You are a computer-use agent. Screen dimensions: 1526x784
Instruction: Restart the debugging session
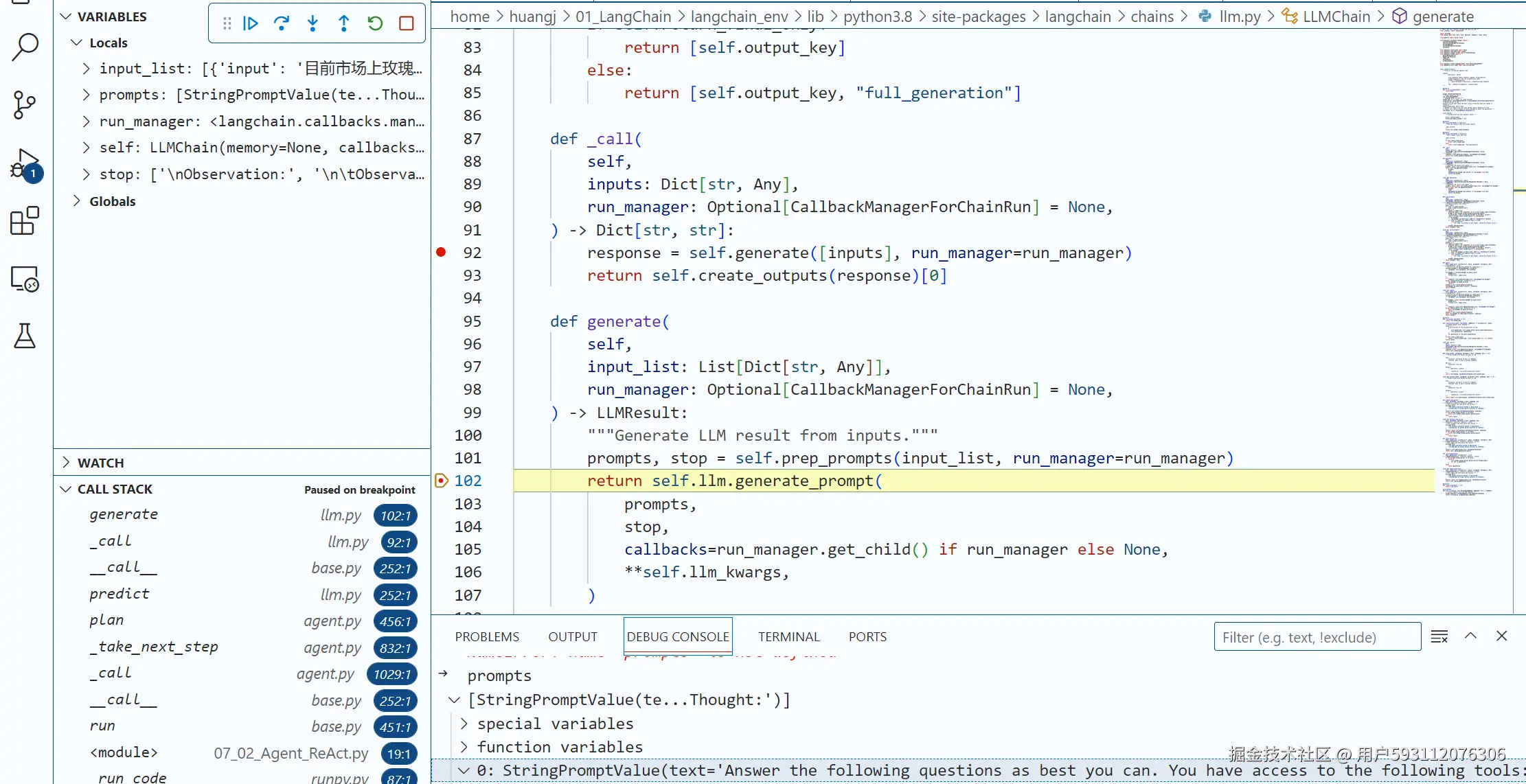tap(375, 23)
